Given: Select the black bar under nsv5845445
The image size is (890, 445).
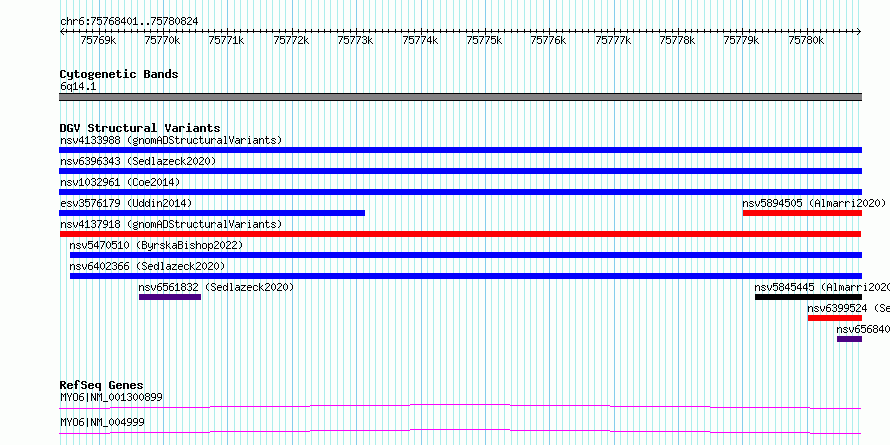Looking at the screenshot, I should coord(808,297).
